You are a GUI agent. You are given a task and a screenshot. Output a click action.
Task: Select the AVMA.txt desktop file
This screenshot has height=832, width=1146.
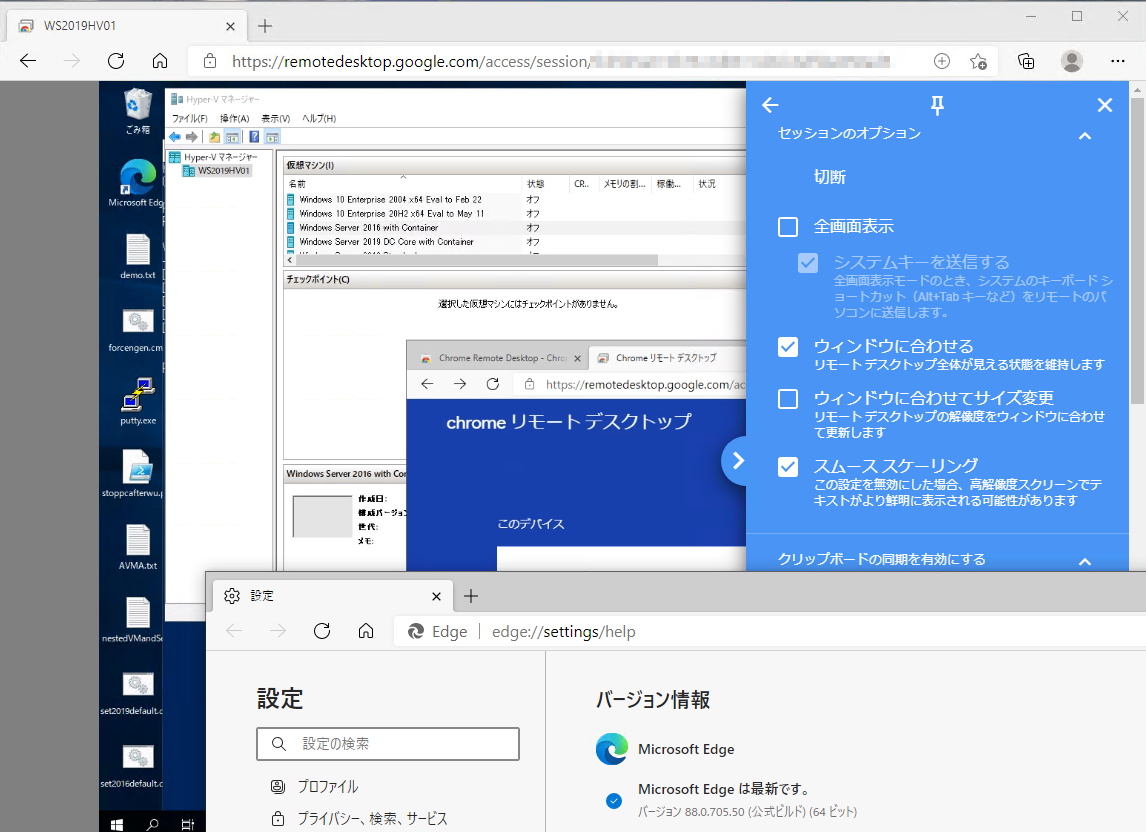(x=137, y=547)
